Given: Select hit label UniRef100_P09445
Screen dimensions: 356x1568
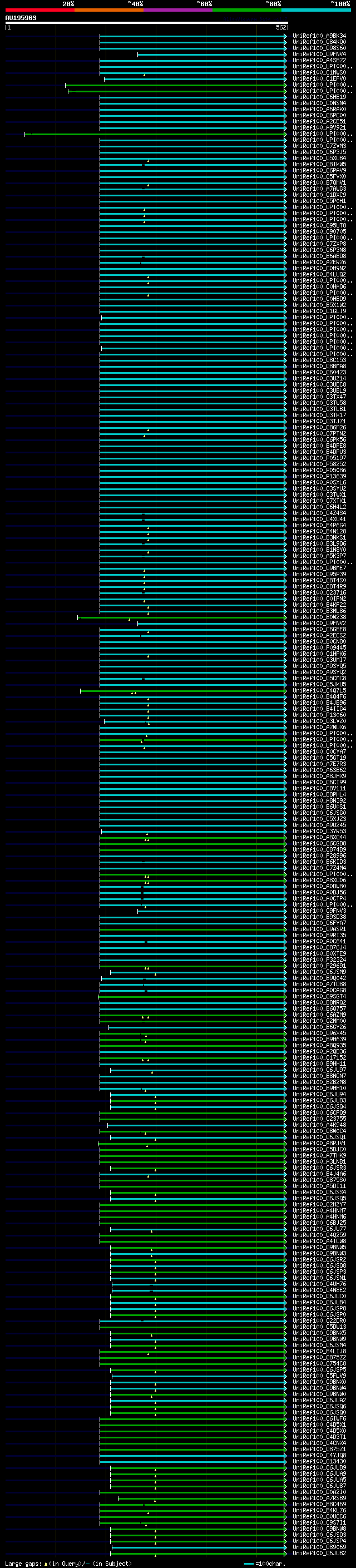Looking at the screenshot, I should click(x=319, y=647).
